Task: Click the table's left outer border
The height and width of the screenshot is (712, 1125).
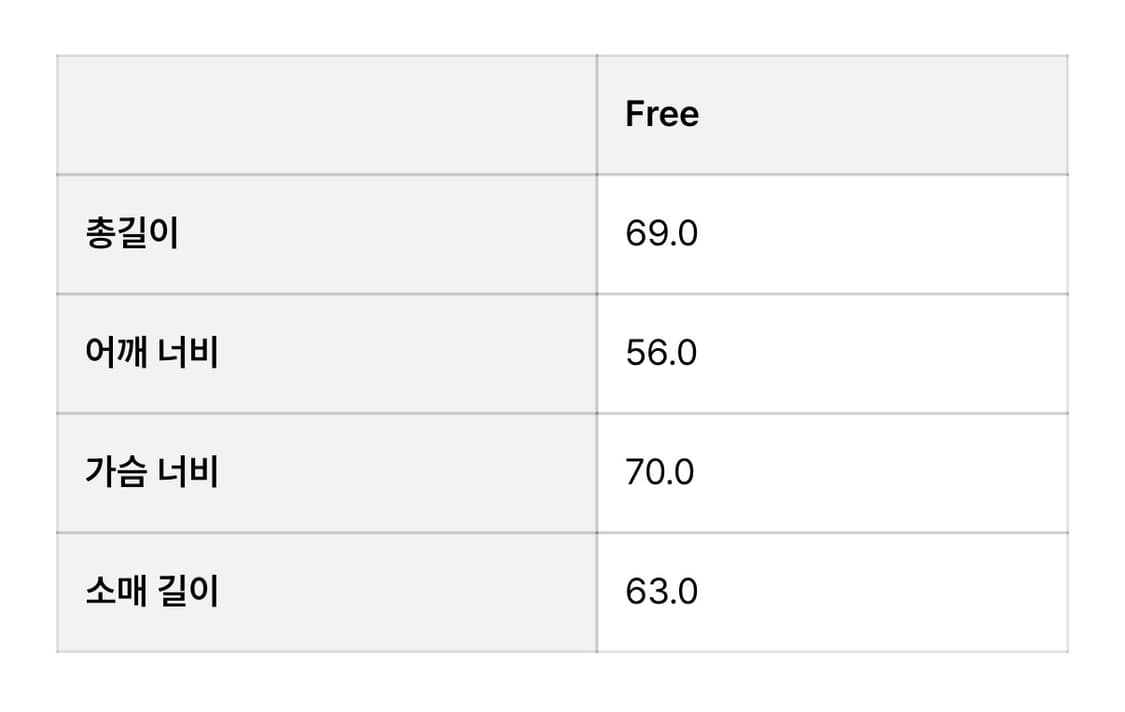Action: [x=57, y=353]
